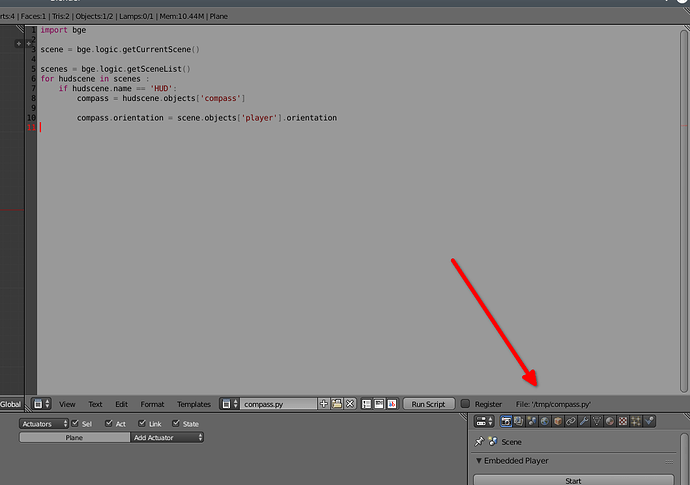Screen dimensions: 690x485
Task: Open the World properties tab
Action: point(545,421)
